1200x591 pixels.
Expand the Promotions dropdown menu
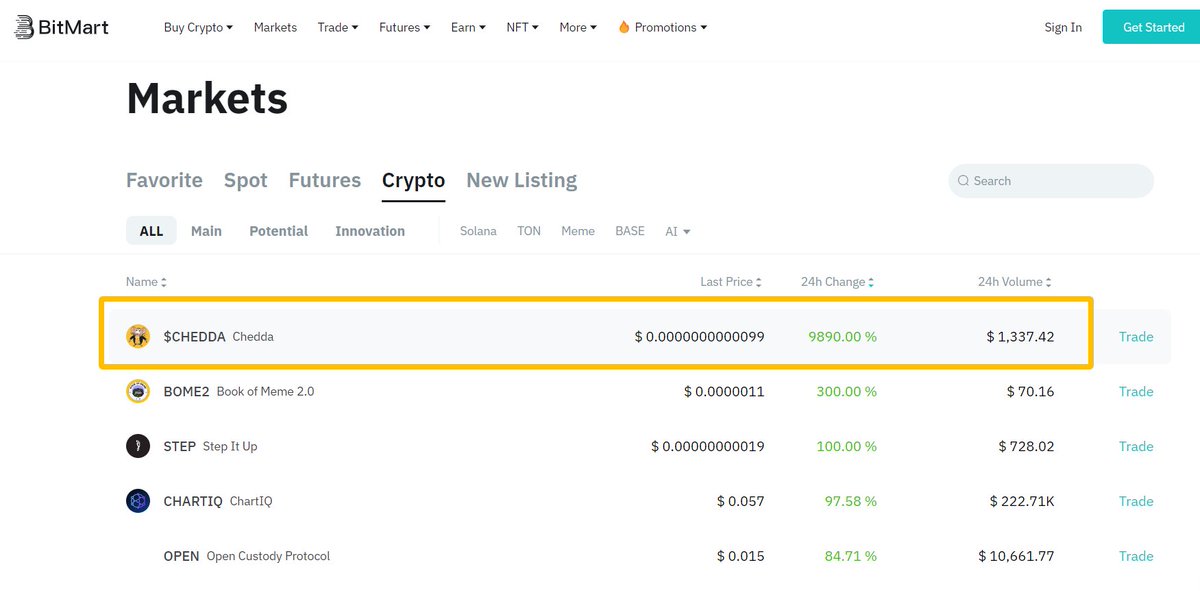(662, 27)
